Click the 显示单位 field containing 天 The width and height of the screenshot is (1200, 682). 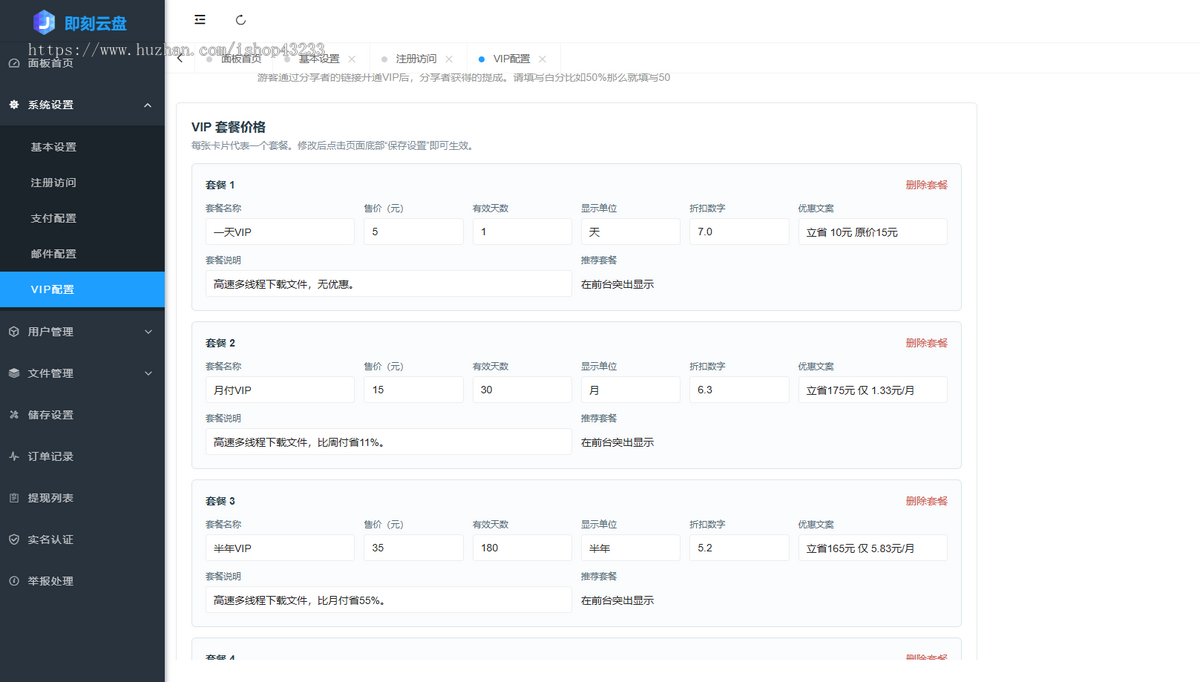[x=630, y=232]
